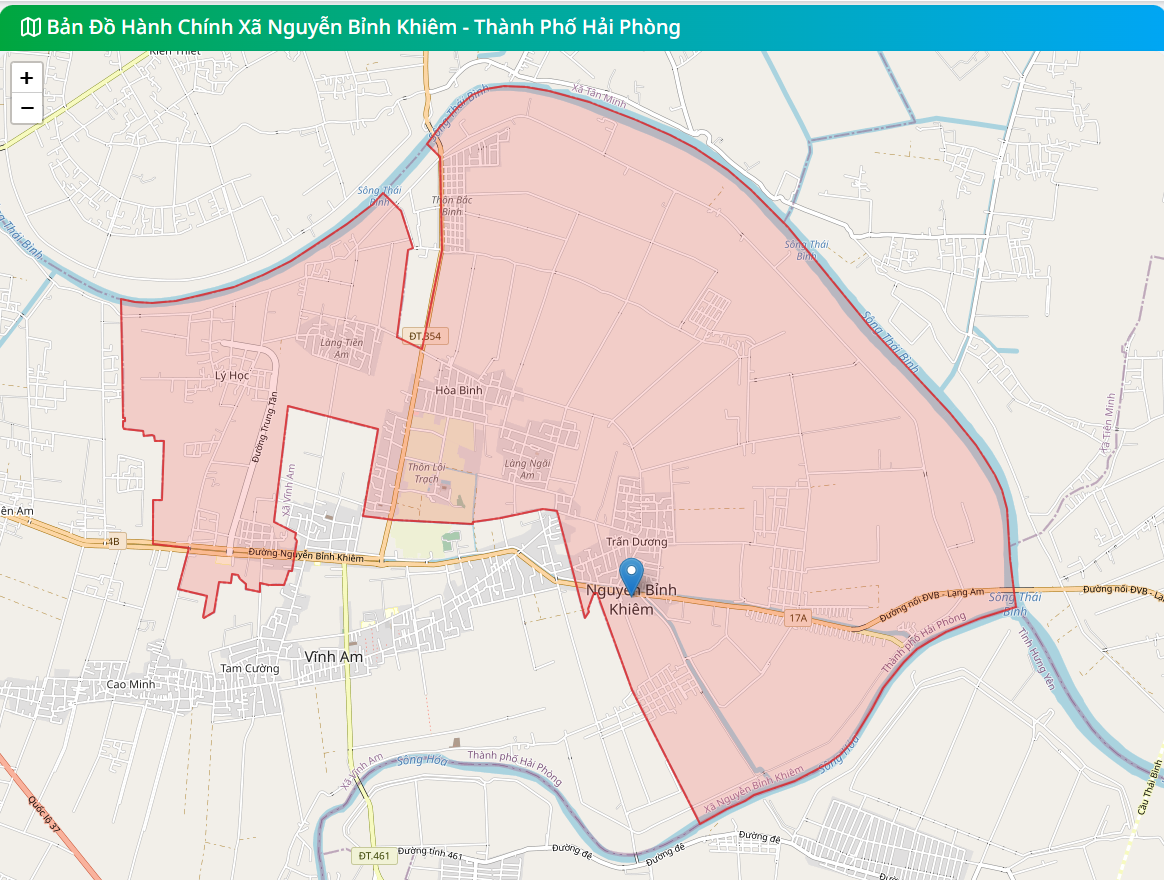Click the zoom out minus button
This screenshot has height=880, width=1164.
[27, 108]
